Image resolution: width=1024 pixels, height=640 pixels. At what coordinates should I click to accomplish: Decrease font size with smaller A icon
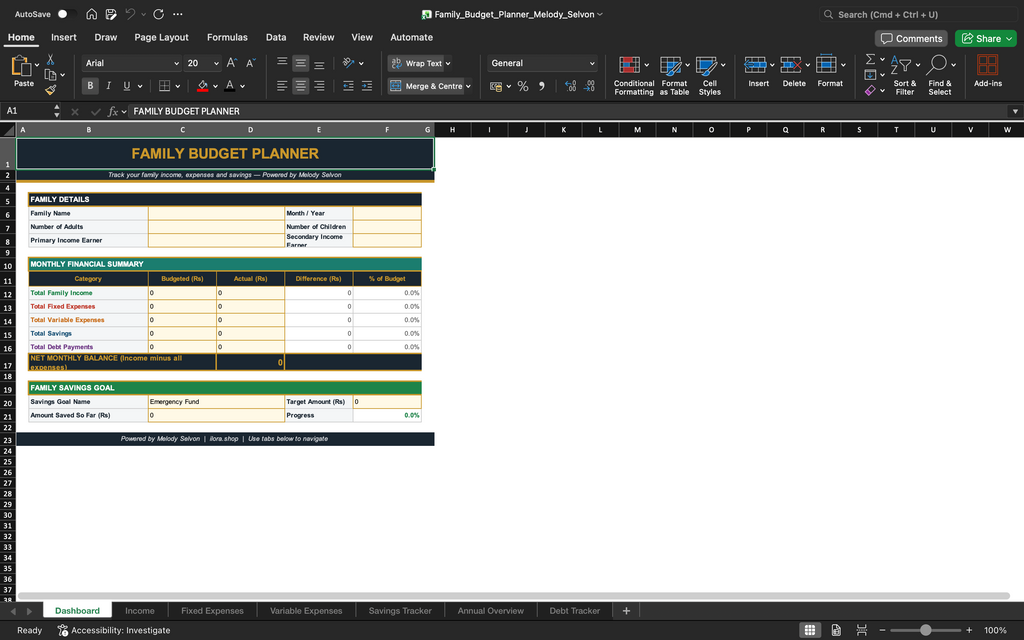251,63
